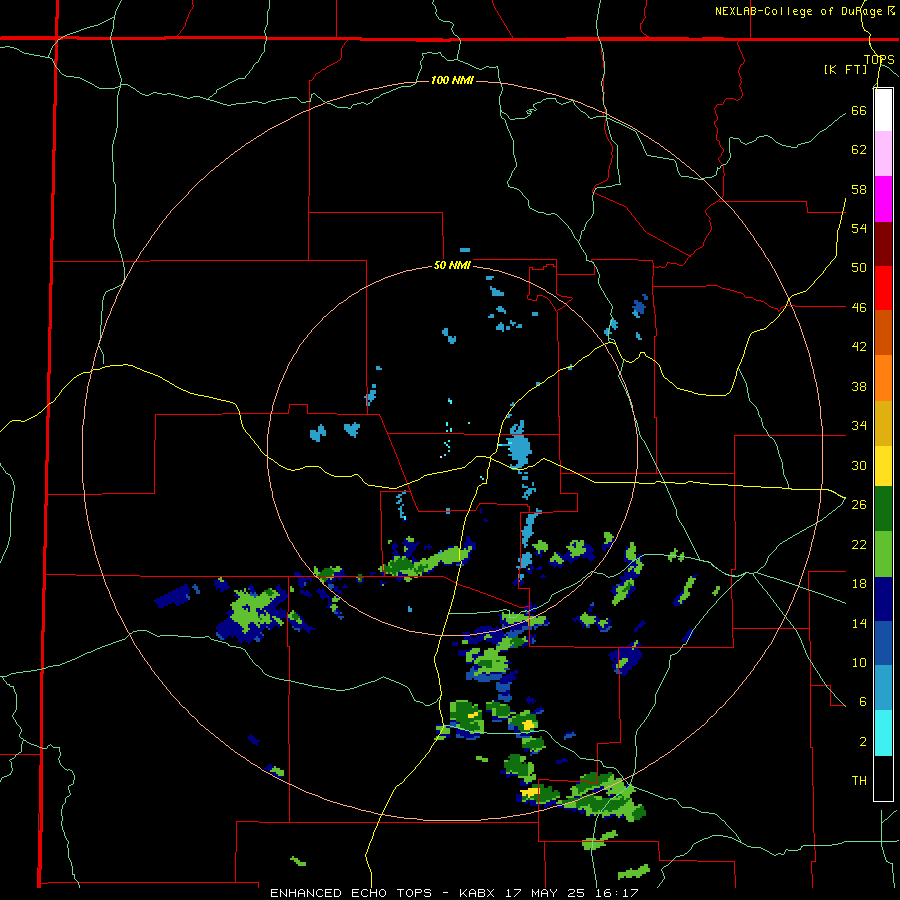Click the 10 legend value
The width and height of the screenshot is (900, 900).
tap(859, 662)
